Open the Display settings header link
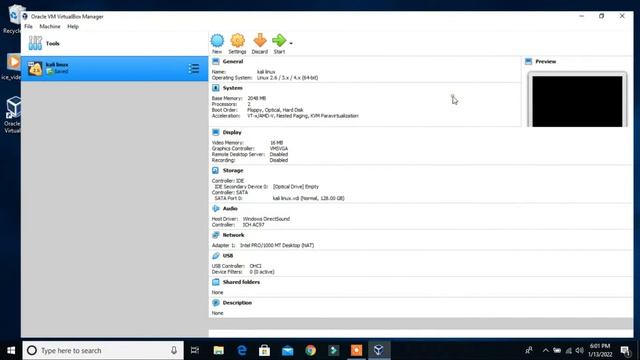 (x=232, y=132)
